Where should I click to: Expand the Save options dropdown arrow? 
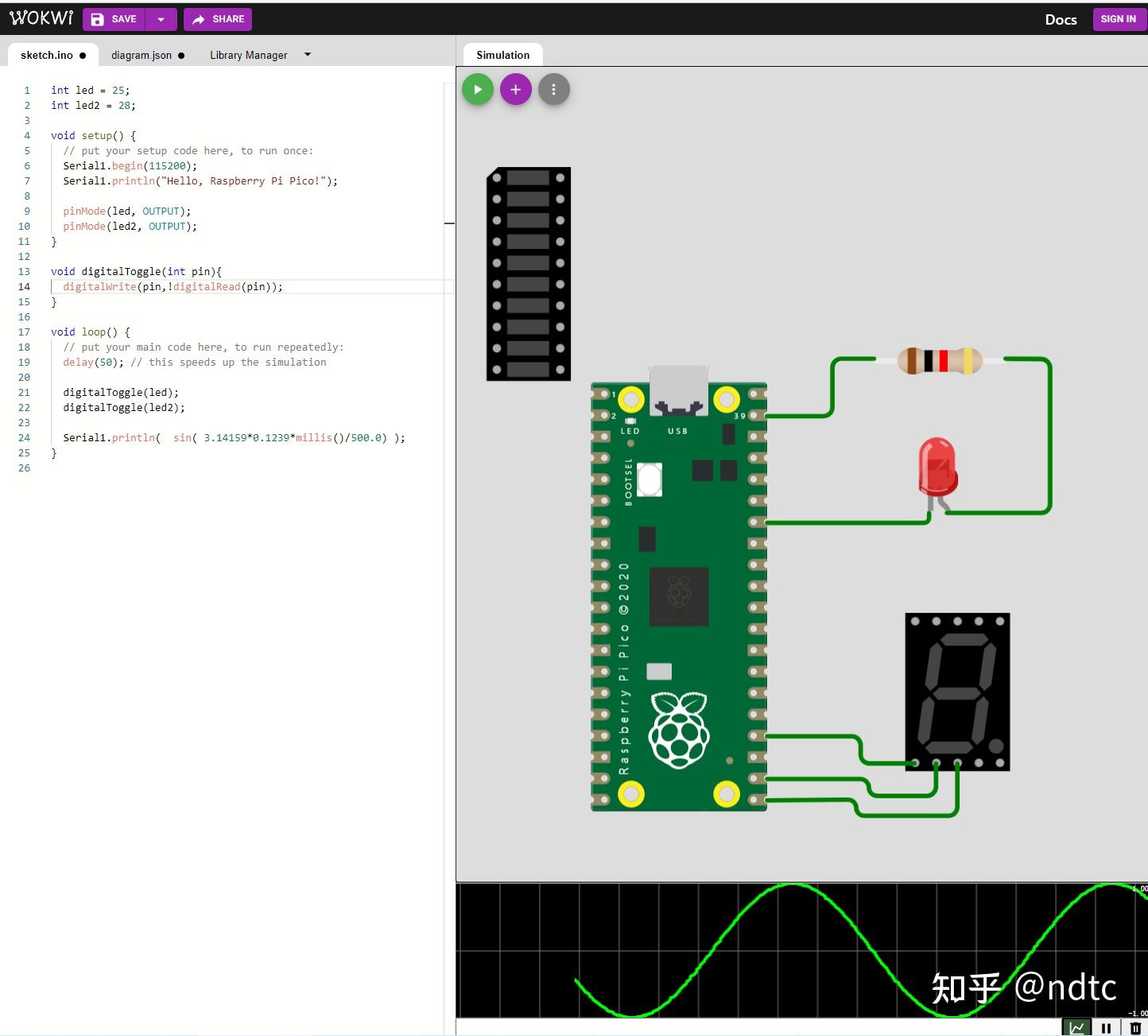[161, 19]
